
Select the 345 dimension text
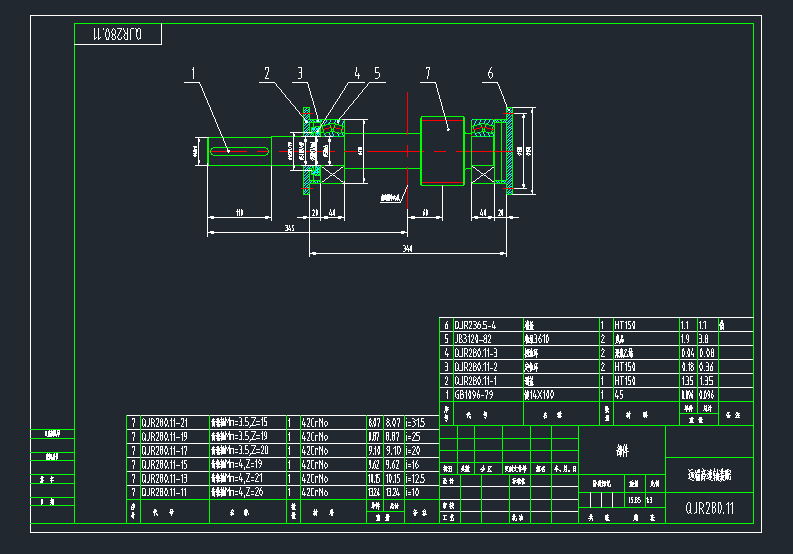click(x=289, y=228)
